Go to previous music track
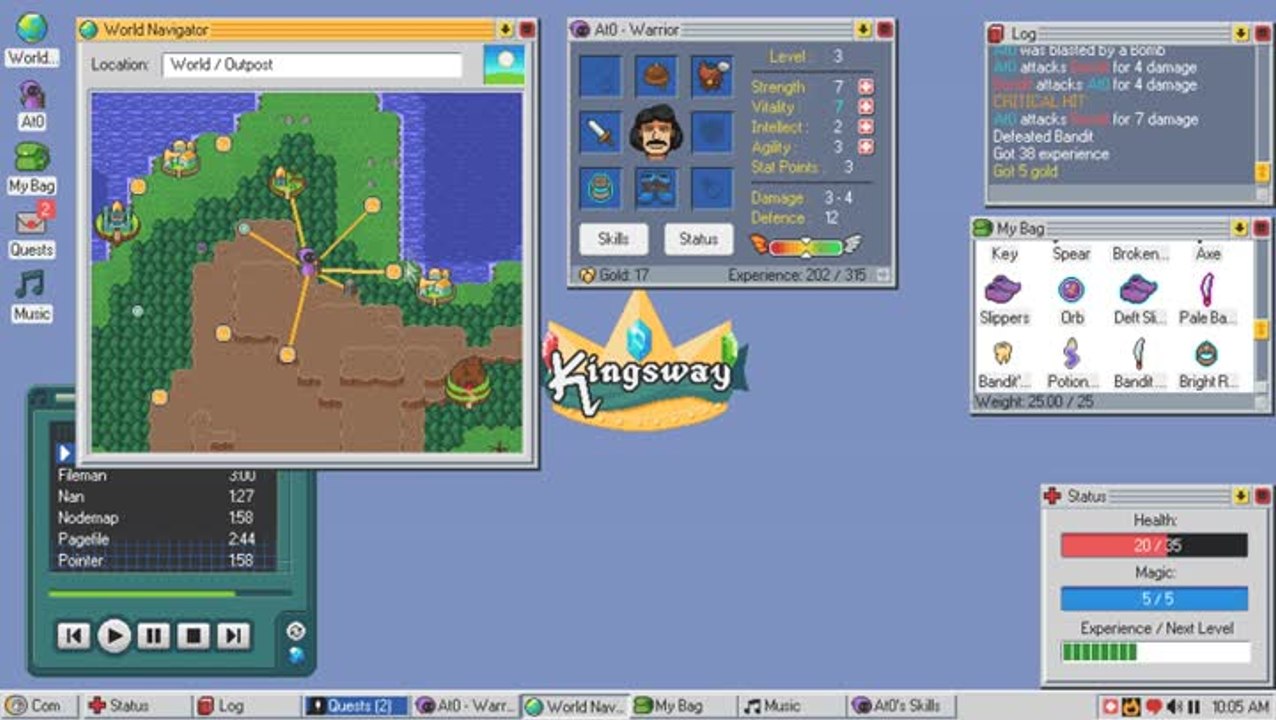Image resolution: width=1276 pixels, height=720 pixels. tap(73, 635)
